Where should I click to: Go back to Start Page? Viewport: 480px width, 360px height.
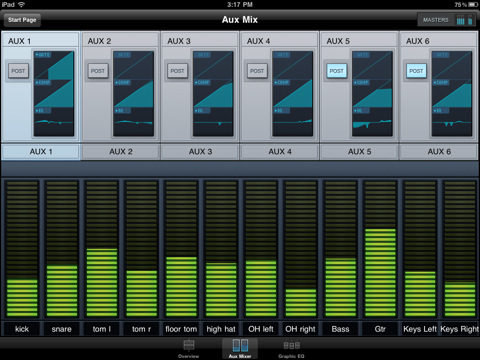(x=22, y=20)
